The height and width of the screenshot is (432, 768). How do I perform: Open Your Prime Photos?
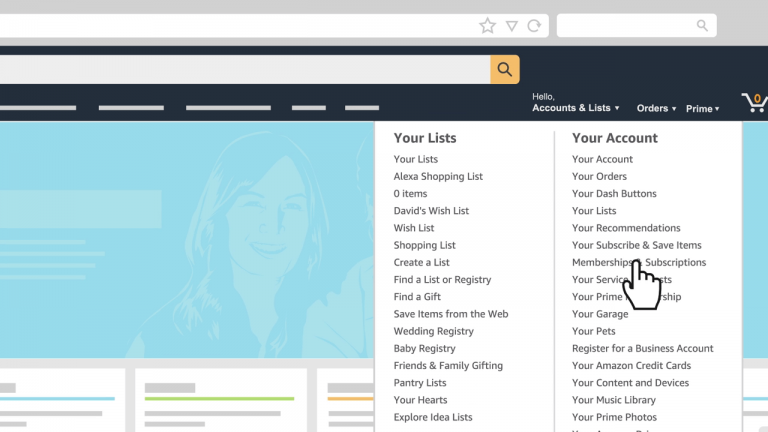(x=614, y=417)
